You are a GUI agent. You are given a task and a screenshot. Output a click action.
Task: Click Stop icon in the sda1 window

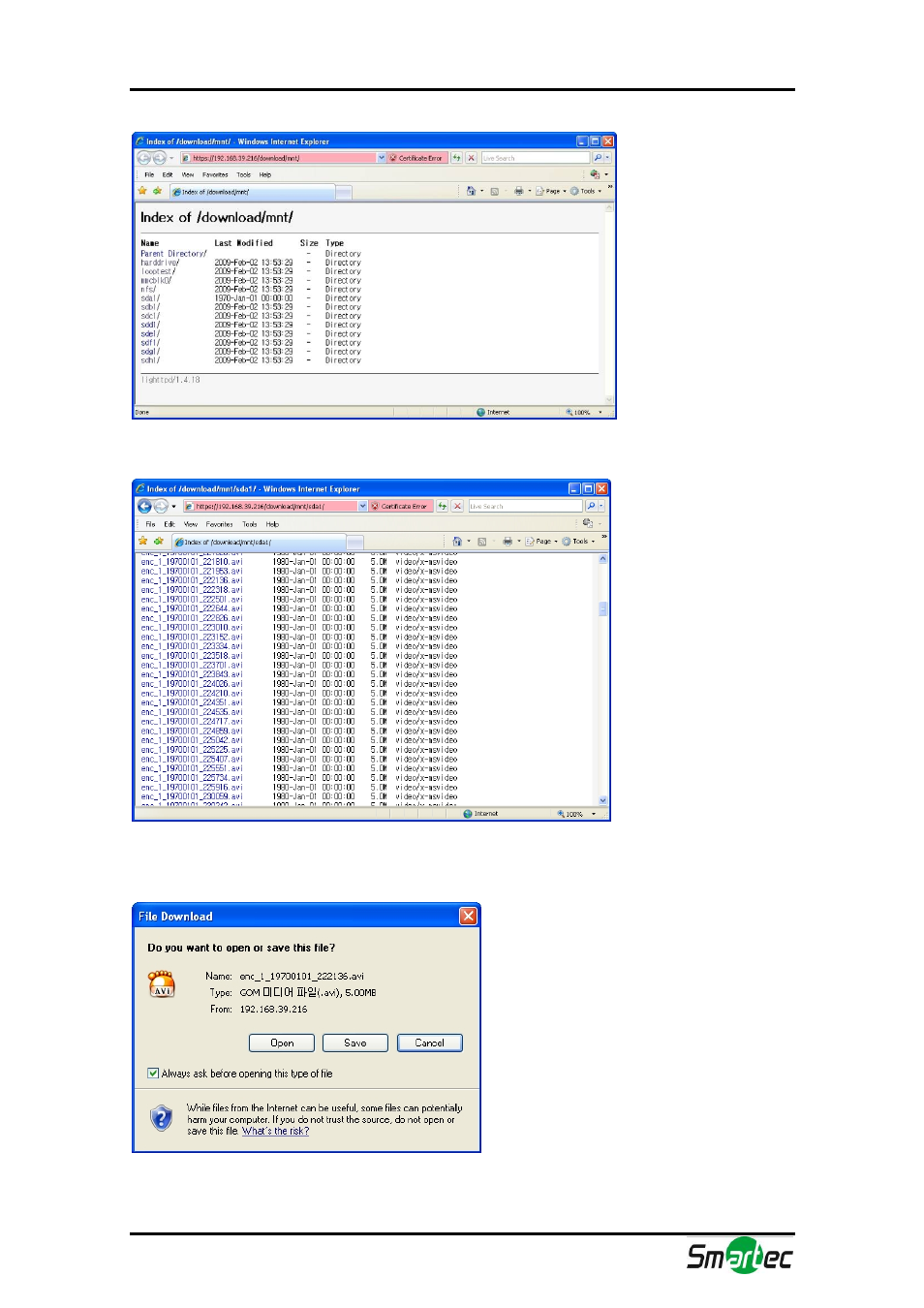457,506
